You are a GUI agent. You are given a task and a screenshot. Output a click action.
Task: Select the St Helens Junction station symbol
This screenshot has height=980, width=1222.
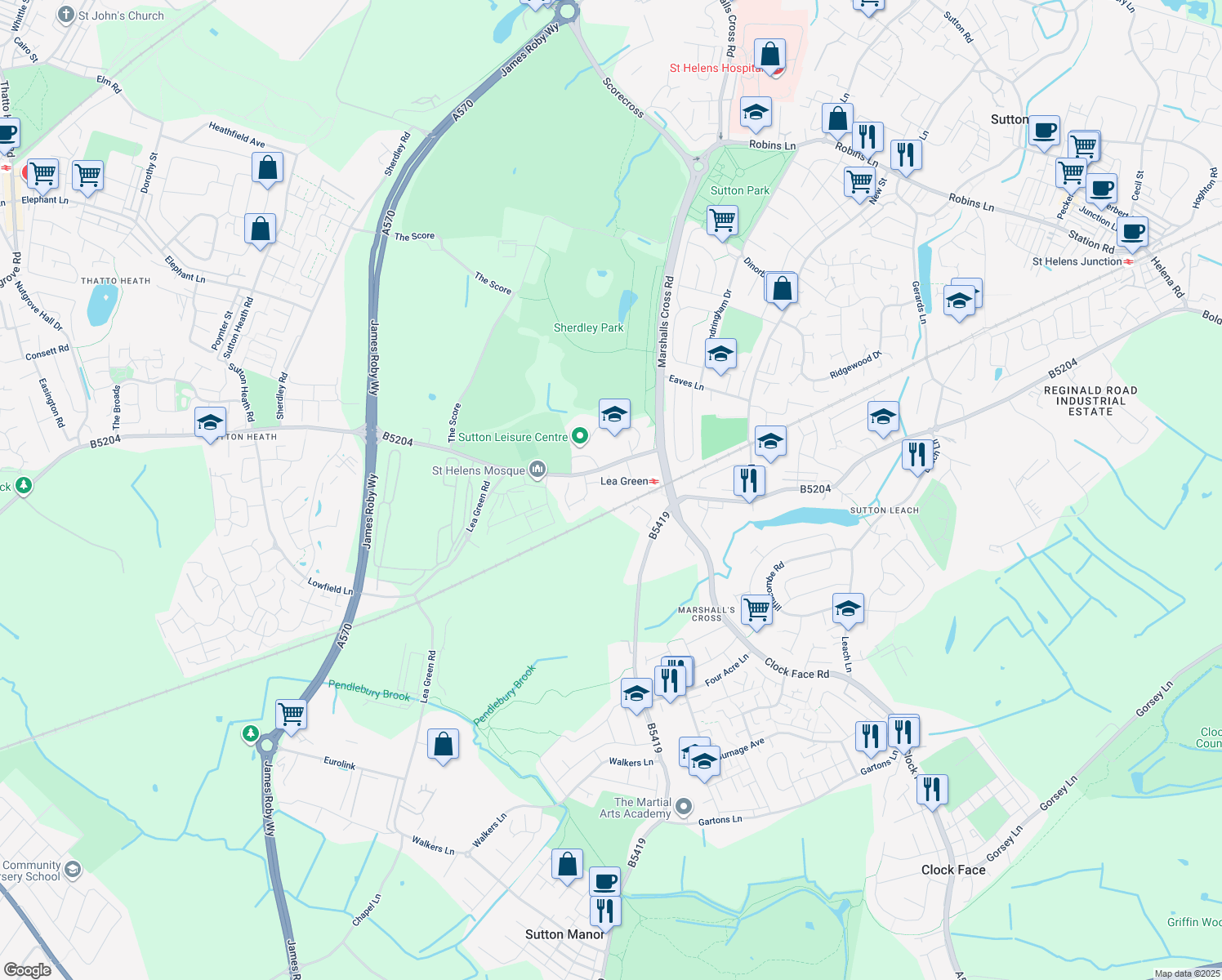click(1129, 262)
